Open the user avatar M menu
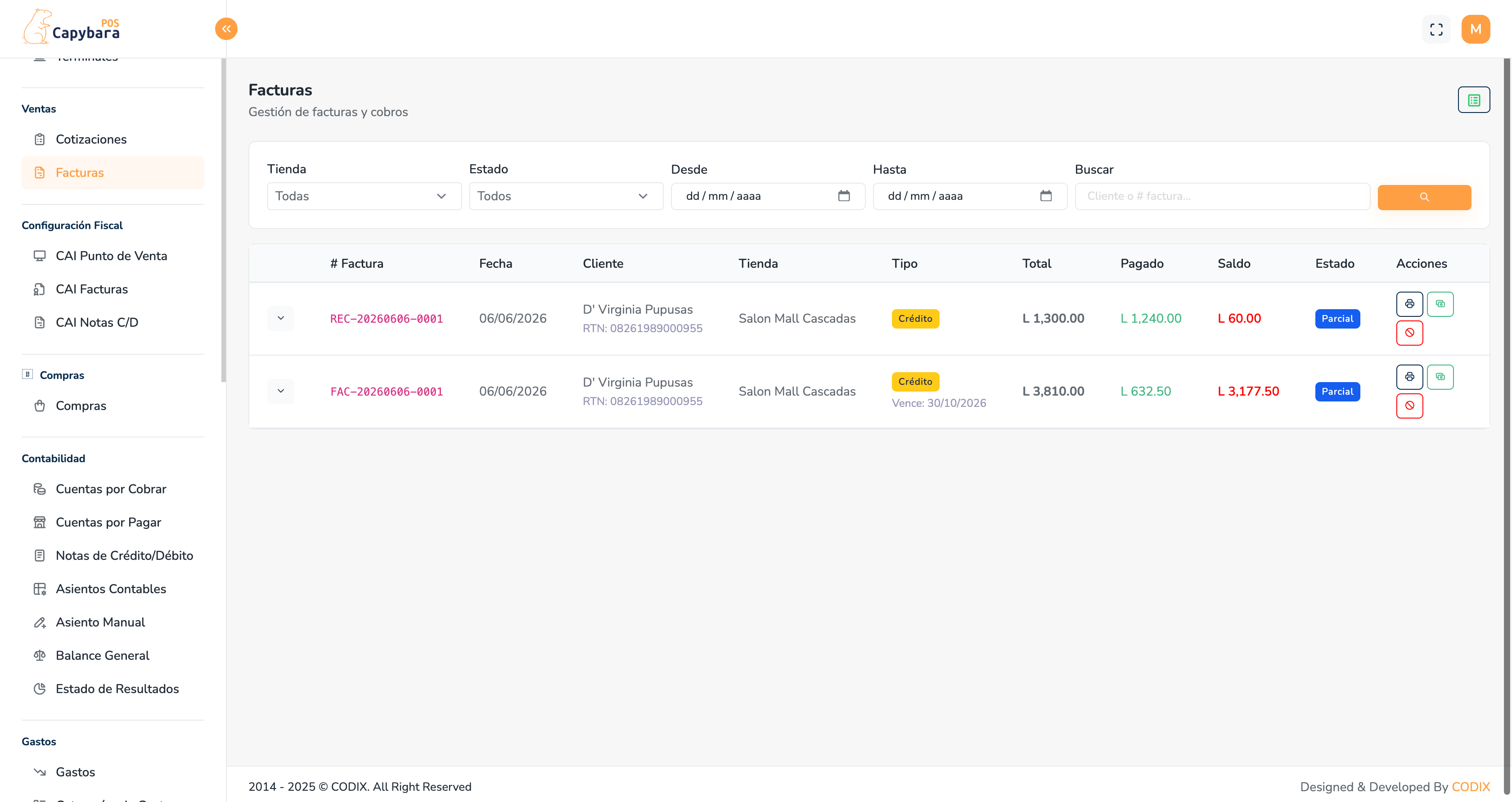The height and width of the screenshot is (802, 1512). pos(1475,29)
